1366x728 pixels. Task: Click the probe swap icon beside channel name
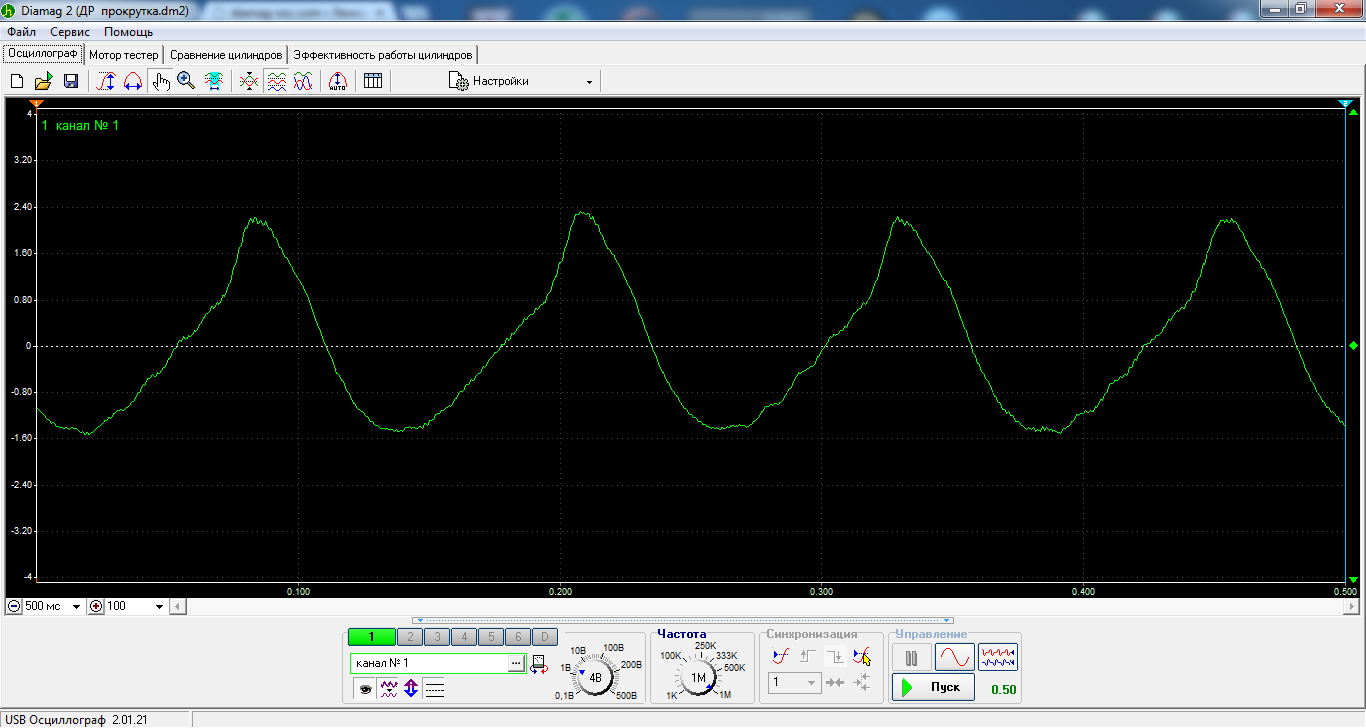click(x=538, y=664)
